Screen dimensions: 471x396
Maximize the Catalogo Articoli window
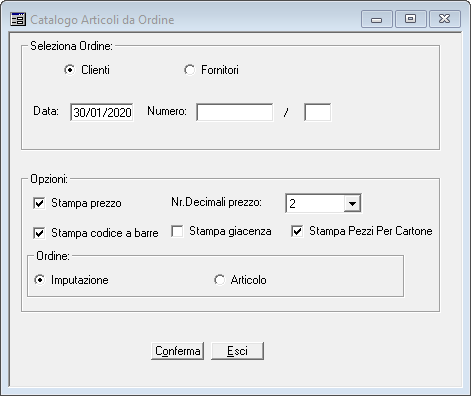tap(411, 19)
